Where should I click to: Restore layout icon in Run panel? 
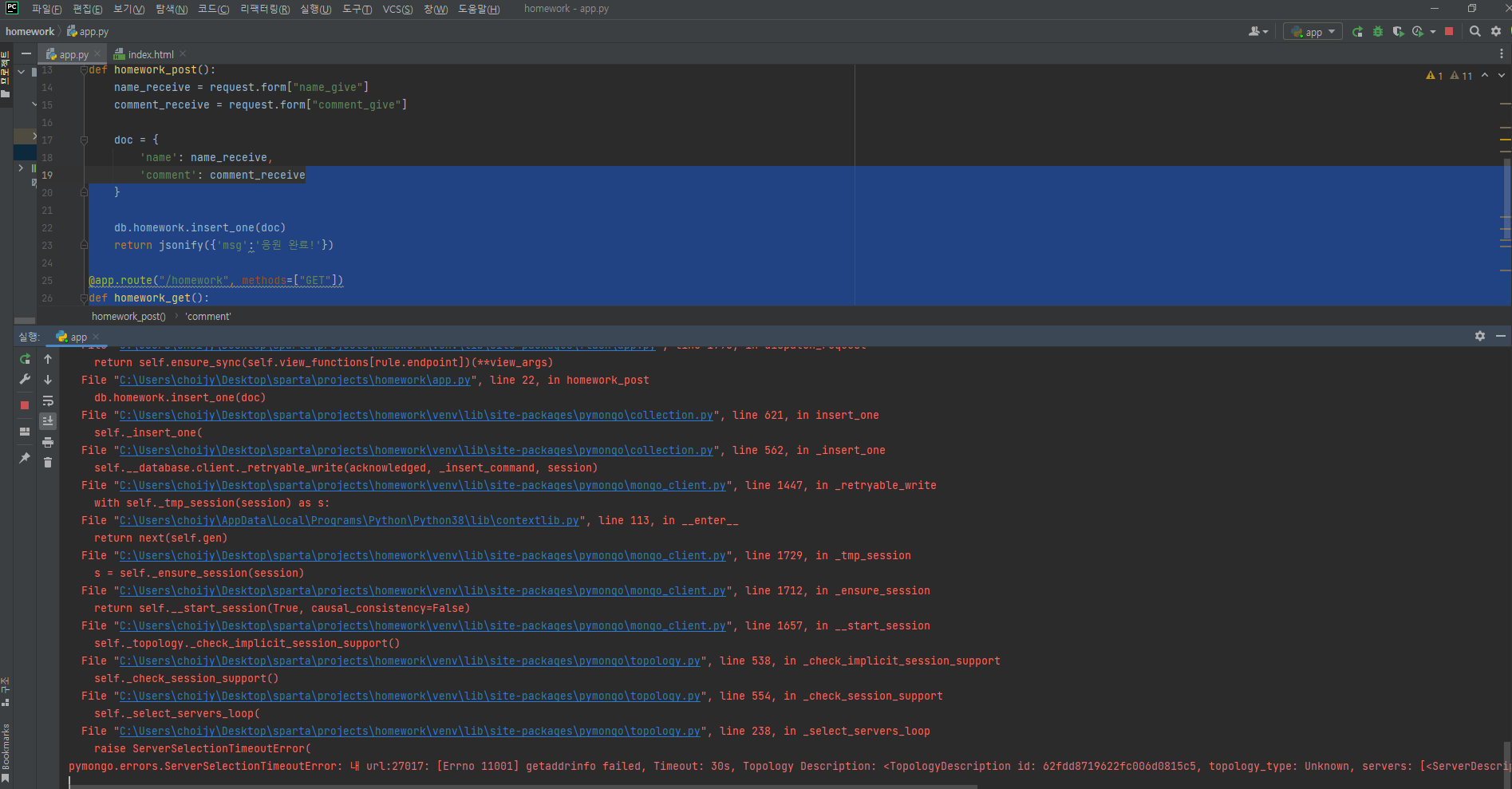[25, 432]
